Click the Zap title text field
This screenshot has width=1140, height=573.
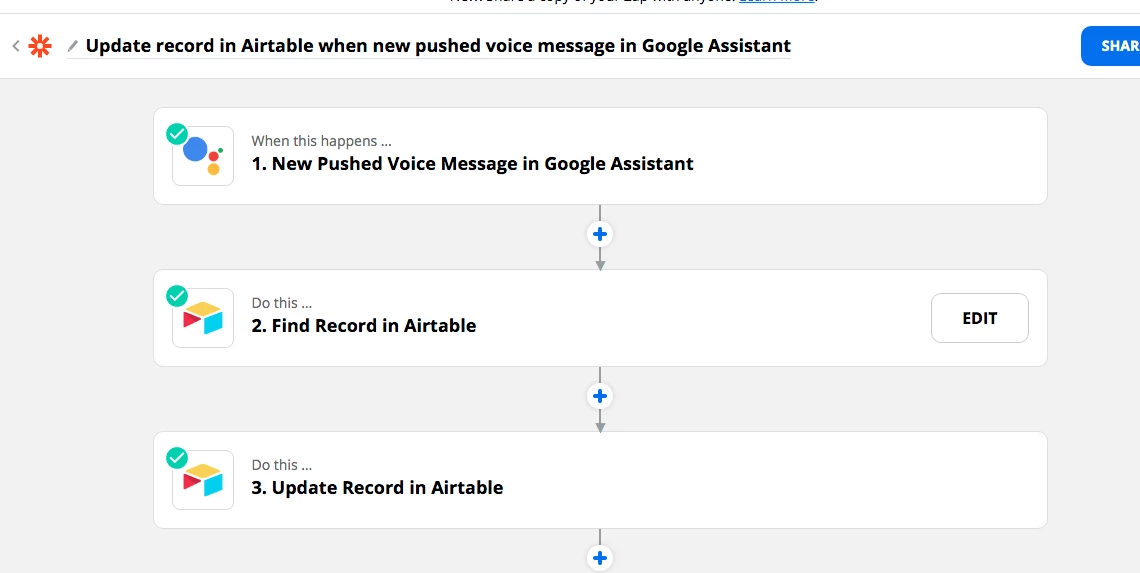438,46
